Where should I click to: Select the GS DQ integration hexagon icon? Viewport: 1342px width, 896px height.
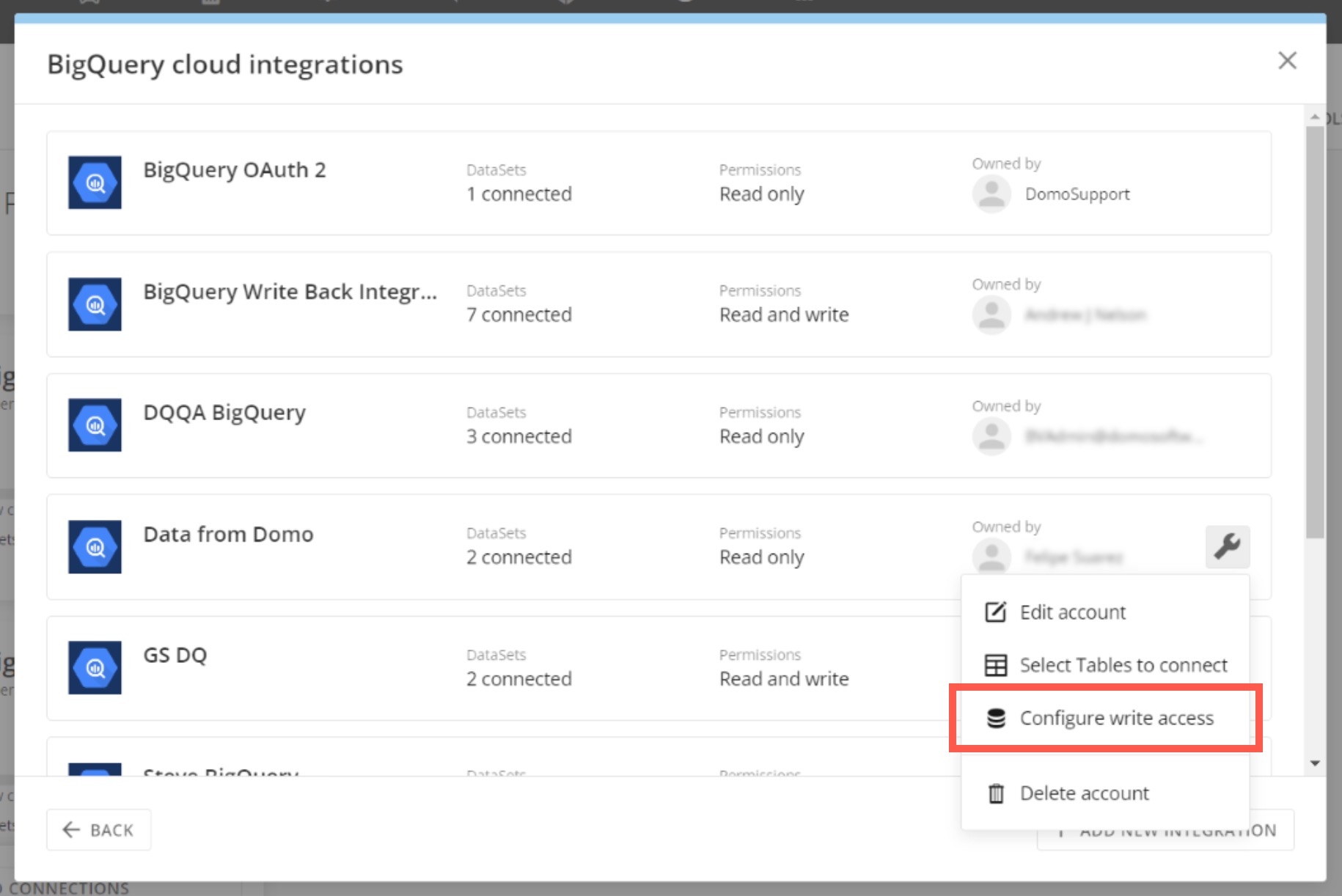pos(95,667)
